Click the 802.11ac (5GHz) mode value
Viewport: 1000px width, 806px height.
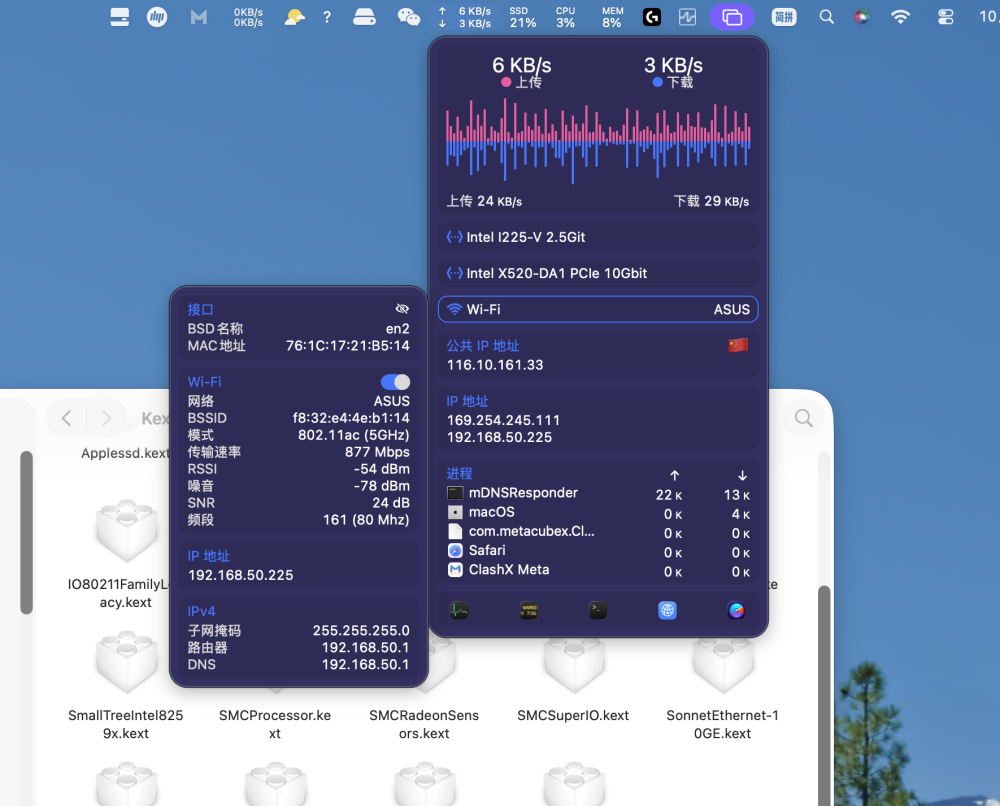[353, 435]
